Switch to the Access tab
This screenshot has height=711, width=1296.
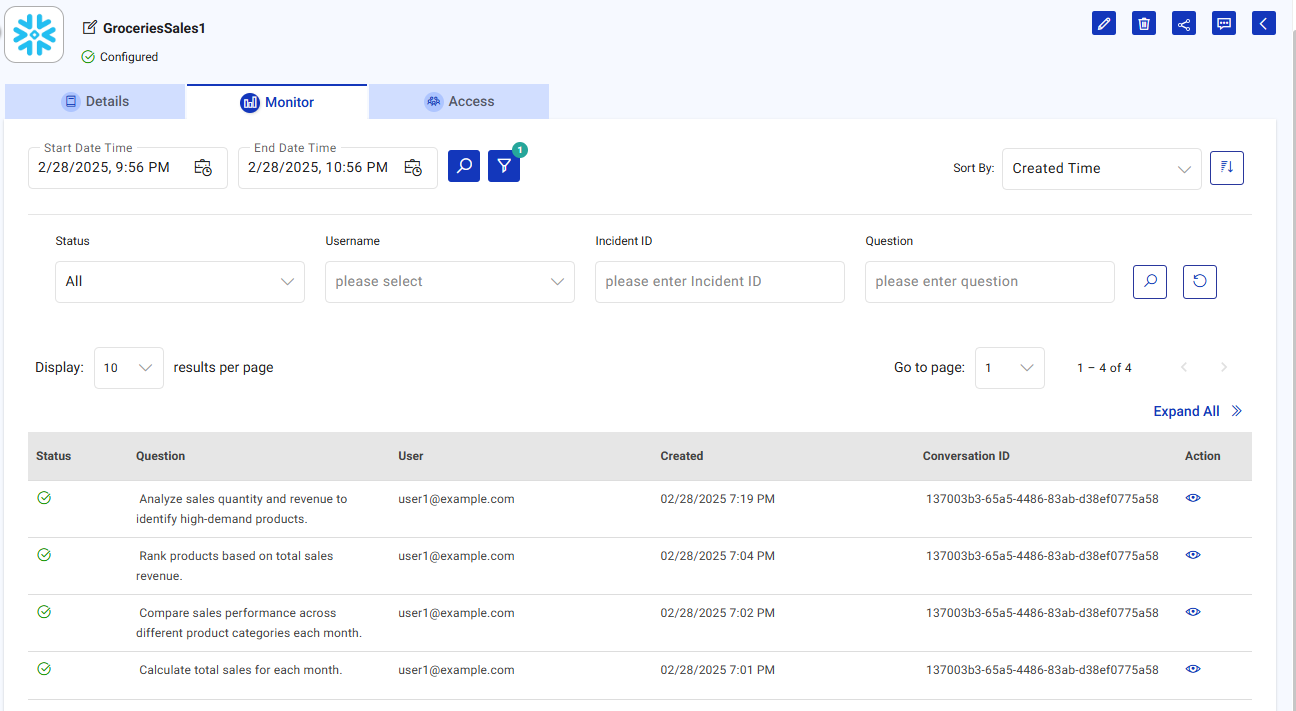pos(458,101)
